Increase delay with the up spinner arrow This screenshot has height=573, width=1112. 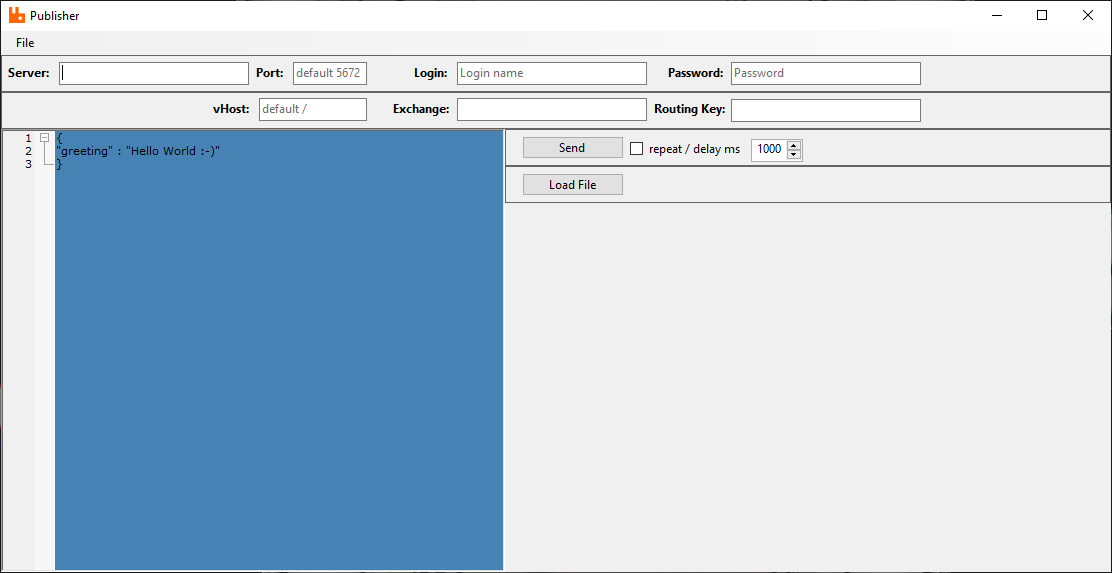[x=794, y=145]
